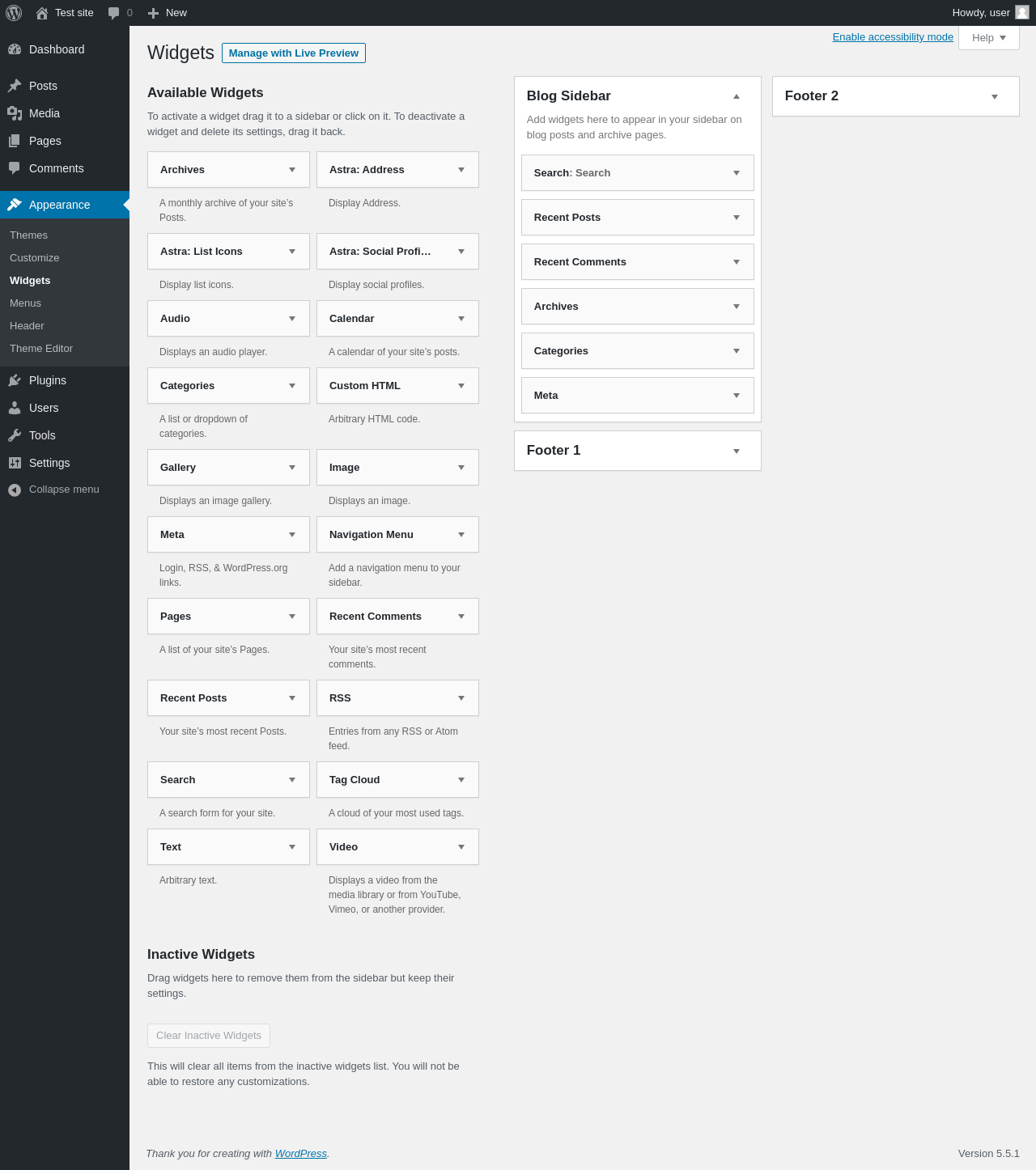
Task: Open the user avatar icon
Action: tap(1022, 12)
